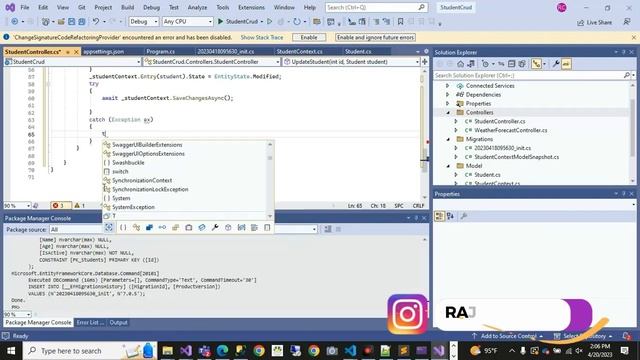Click Add to Source Control
The height and width of the screenshot is (360, 640).
coord(508,336)
